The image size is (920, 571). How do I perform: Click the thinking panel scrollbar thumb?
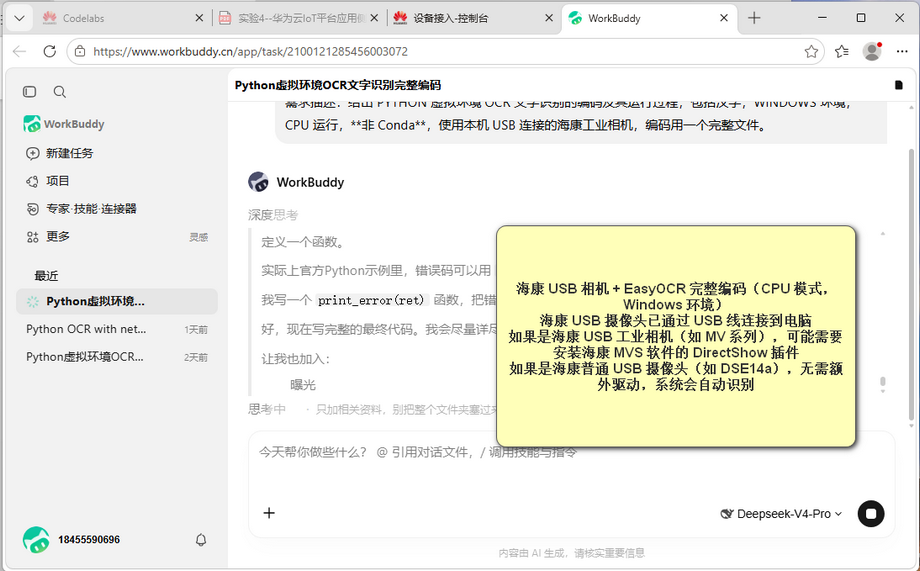coord(882,383)
